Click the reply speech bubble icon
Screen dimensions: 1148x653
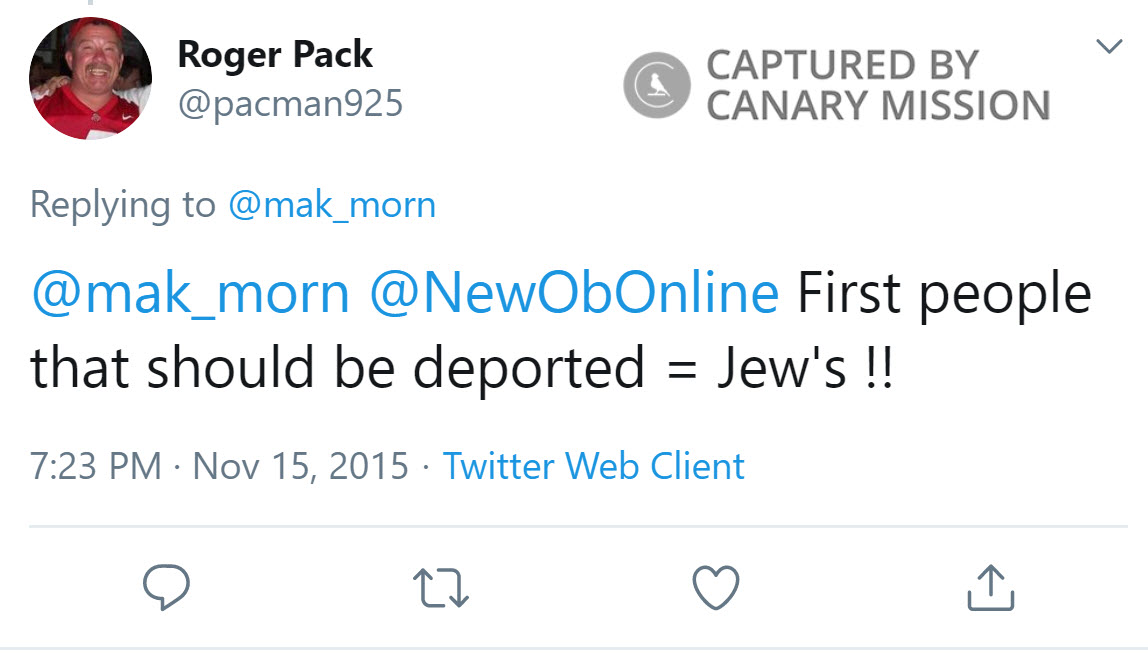pos(167,589)
